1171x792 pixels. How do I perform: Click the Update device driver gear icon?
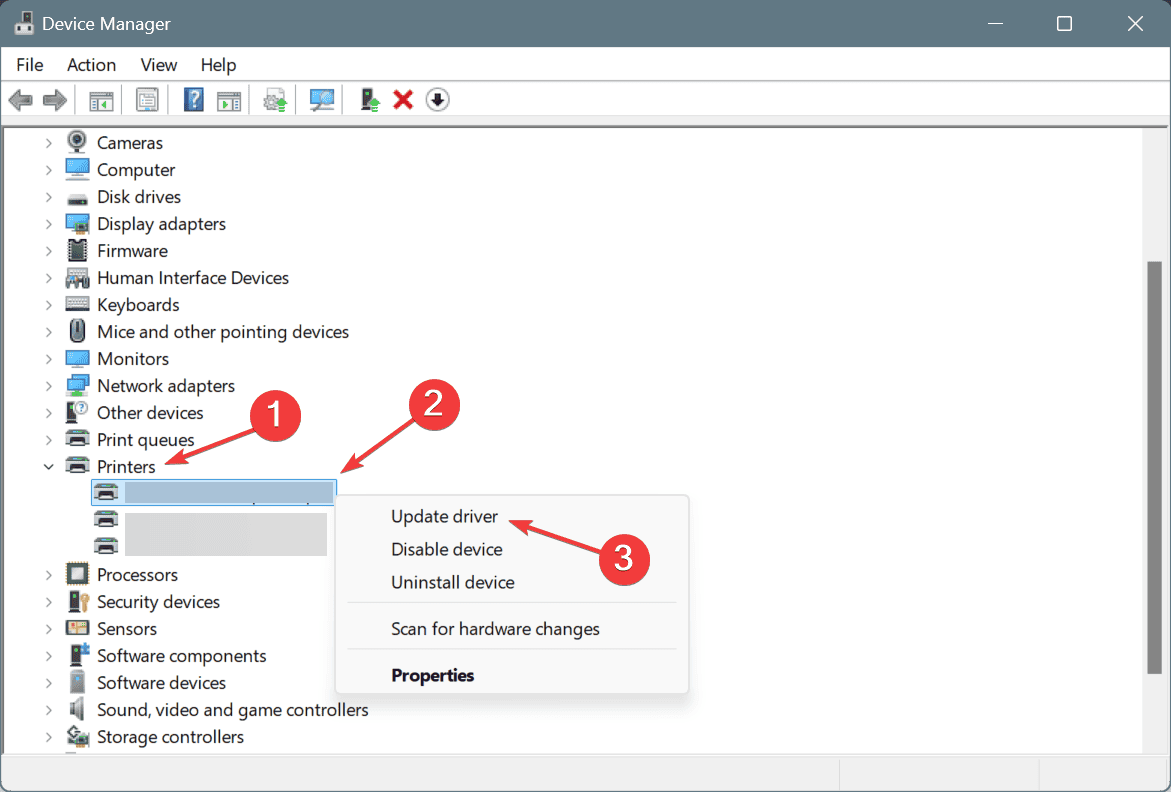point(275,100)
